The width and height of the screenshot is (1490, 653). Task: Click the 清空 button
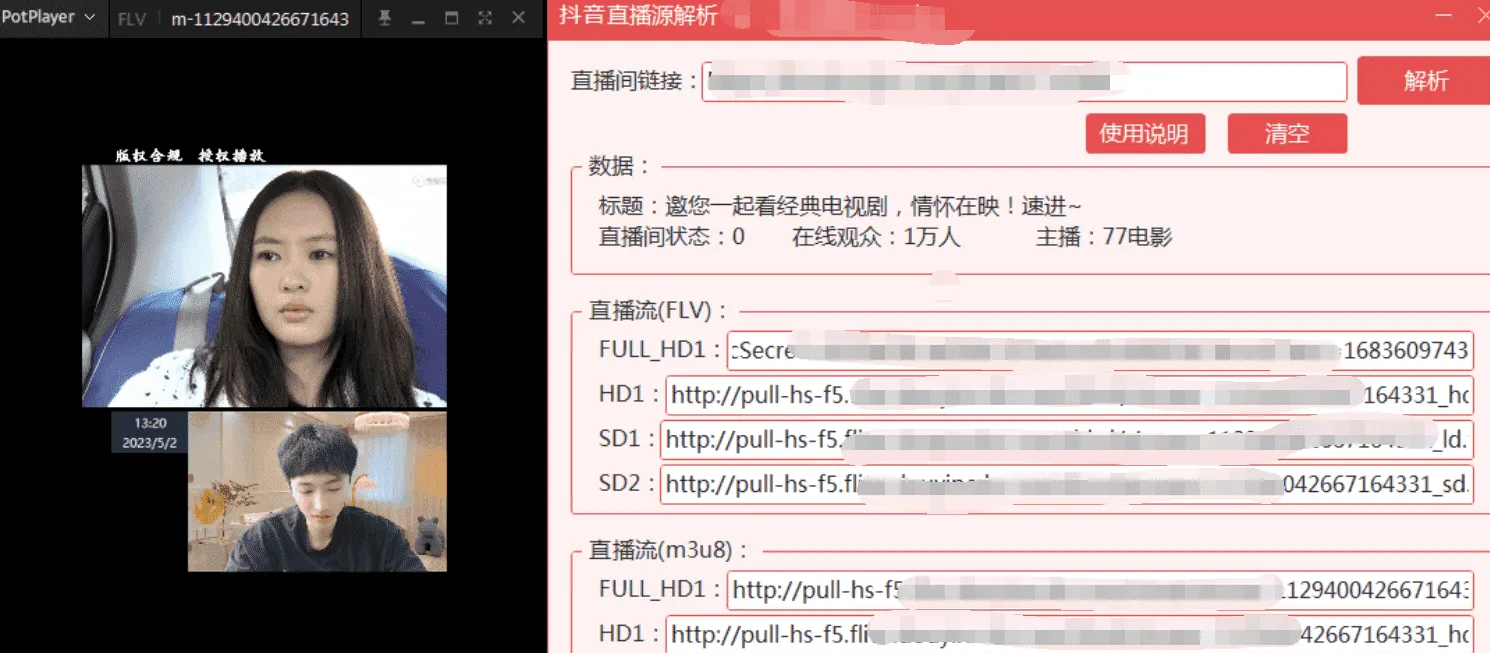click(x=1286, y=134)
